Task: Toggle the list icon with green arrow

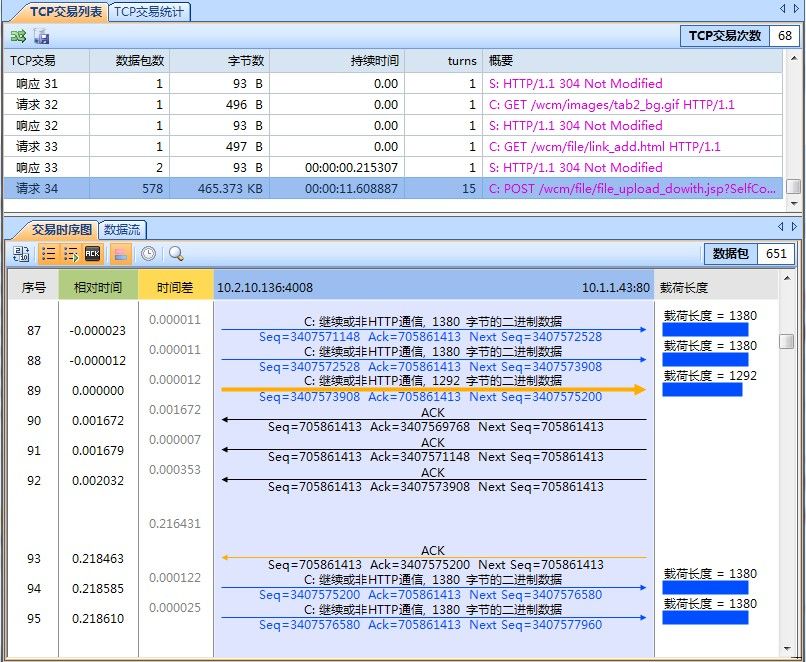Action: tap(70, 254)
